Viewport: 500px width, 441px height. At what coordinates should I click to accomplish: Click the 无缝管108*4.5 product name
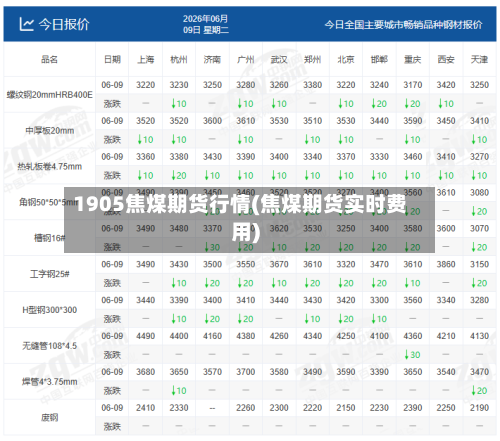coord(49,346)
